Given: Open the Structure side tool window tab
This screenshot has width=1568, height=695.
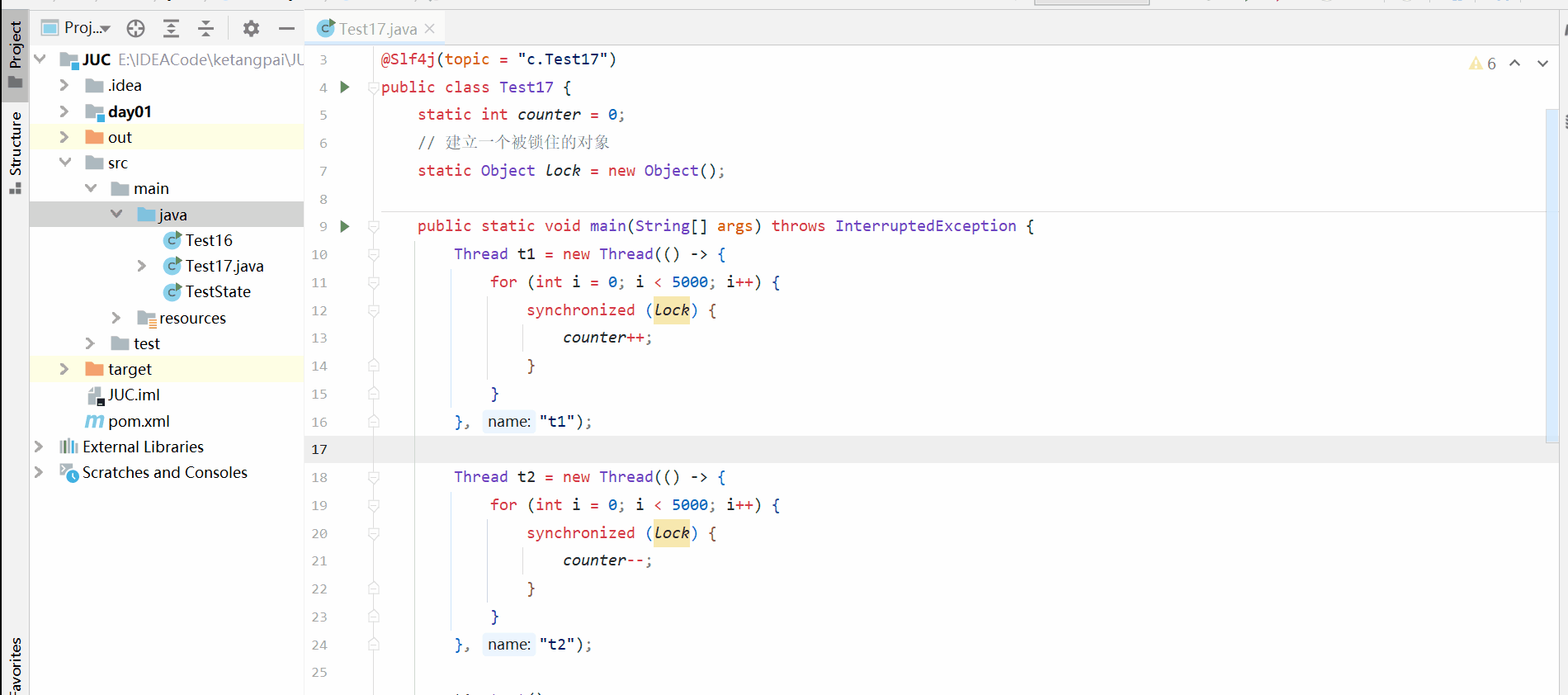Looking at the screenshot, I should point(15,152).
